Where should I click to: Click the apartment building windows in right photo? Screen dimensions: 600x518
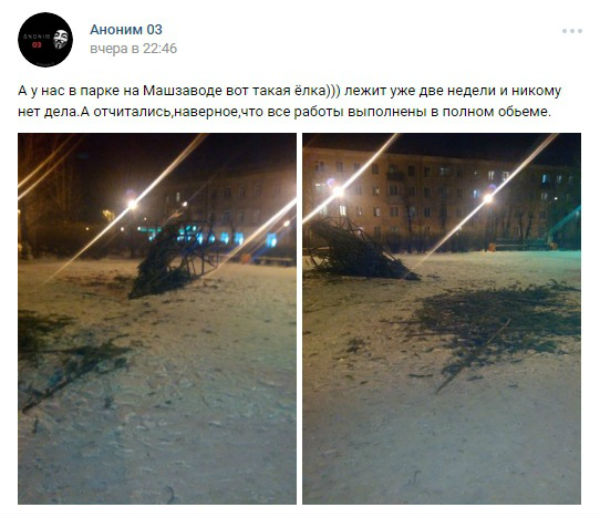pyautogui.click(x=440, y=191)
